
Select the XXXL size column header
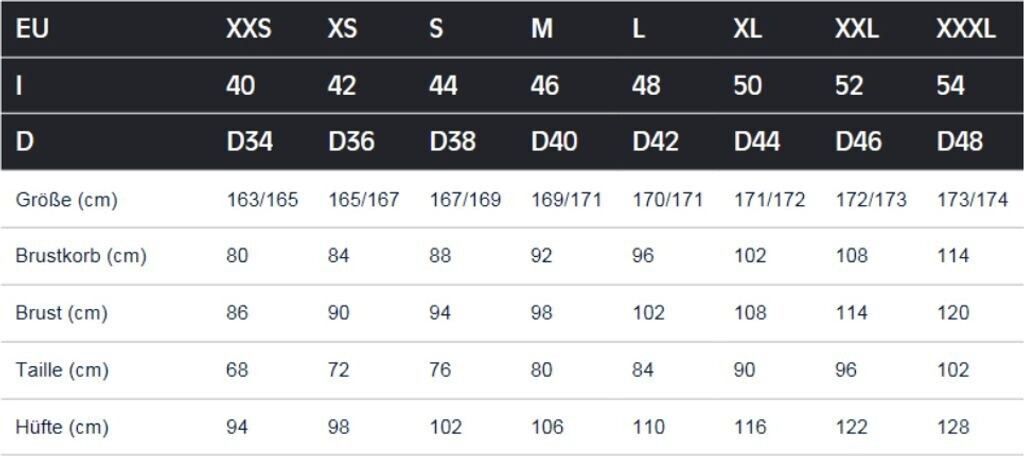click(x=965, y=29)
